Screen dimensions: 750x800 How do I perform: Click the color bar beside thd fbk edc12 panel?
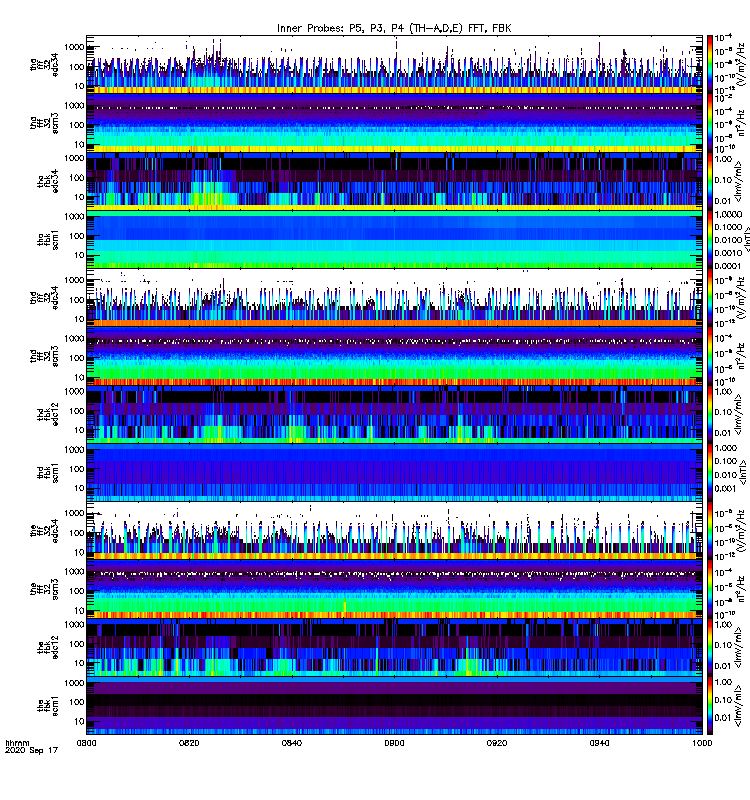(710, 414)
